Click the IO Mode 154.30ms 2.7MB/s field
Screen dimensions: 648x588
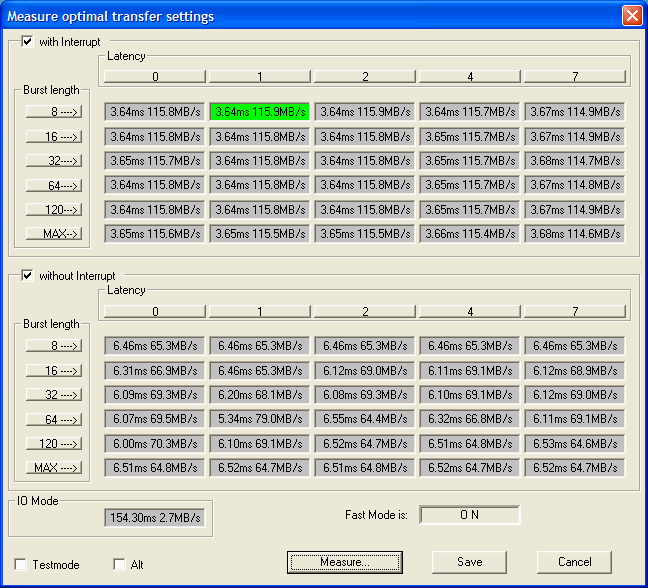(x=155, y=517)
